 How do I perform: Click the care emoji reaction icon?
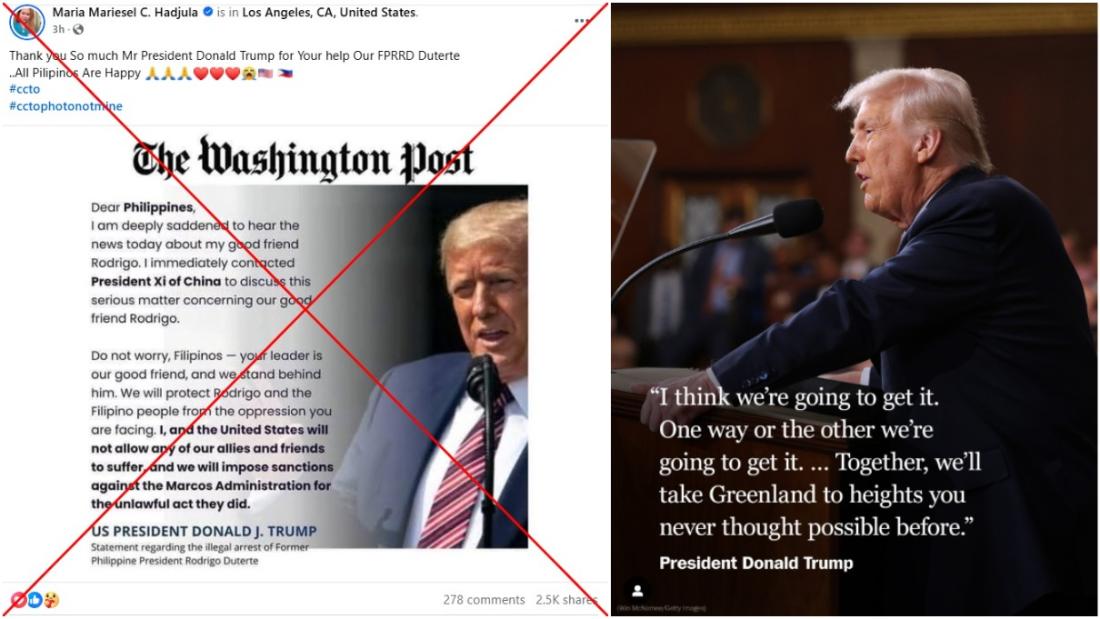[51, 600]
